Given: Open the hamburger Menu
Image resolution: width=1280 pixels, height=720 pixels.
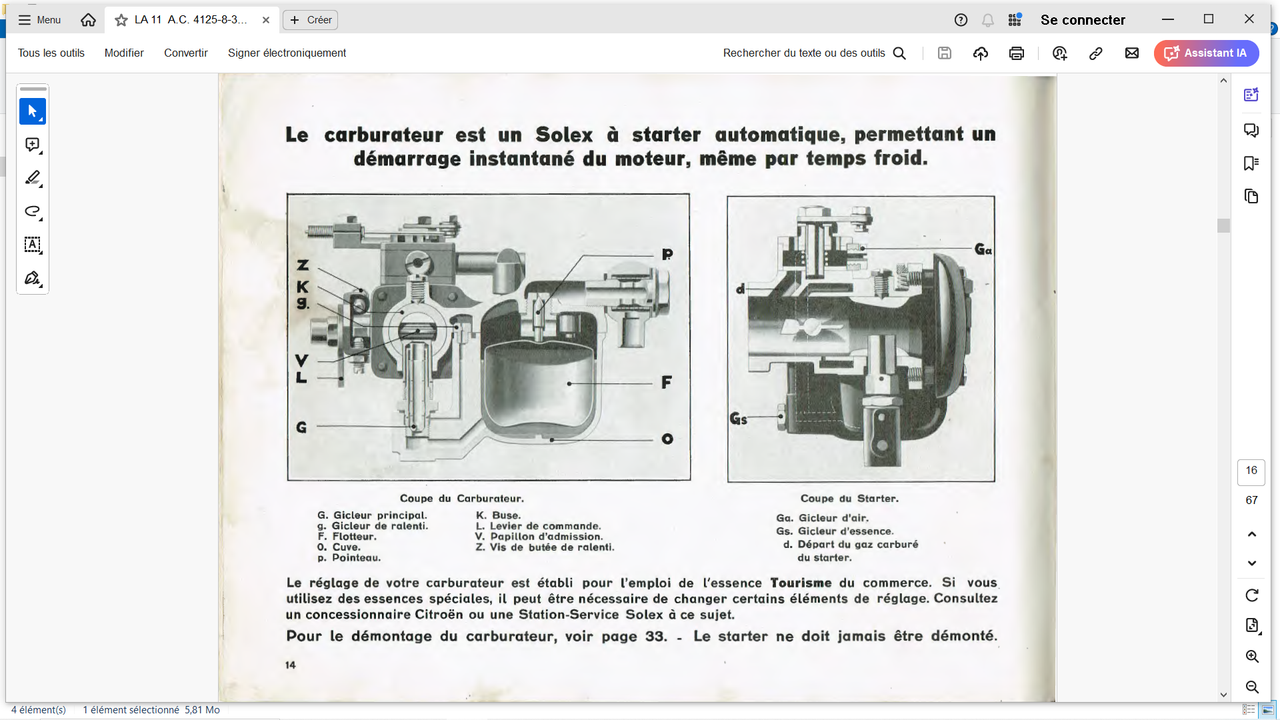Looking at the screenshot, I should (39, 20).
